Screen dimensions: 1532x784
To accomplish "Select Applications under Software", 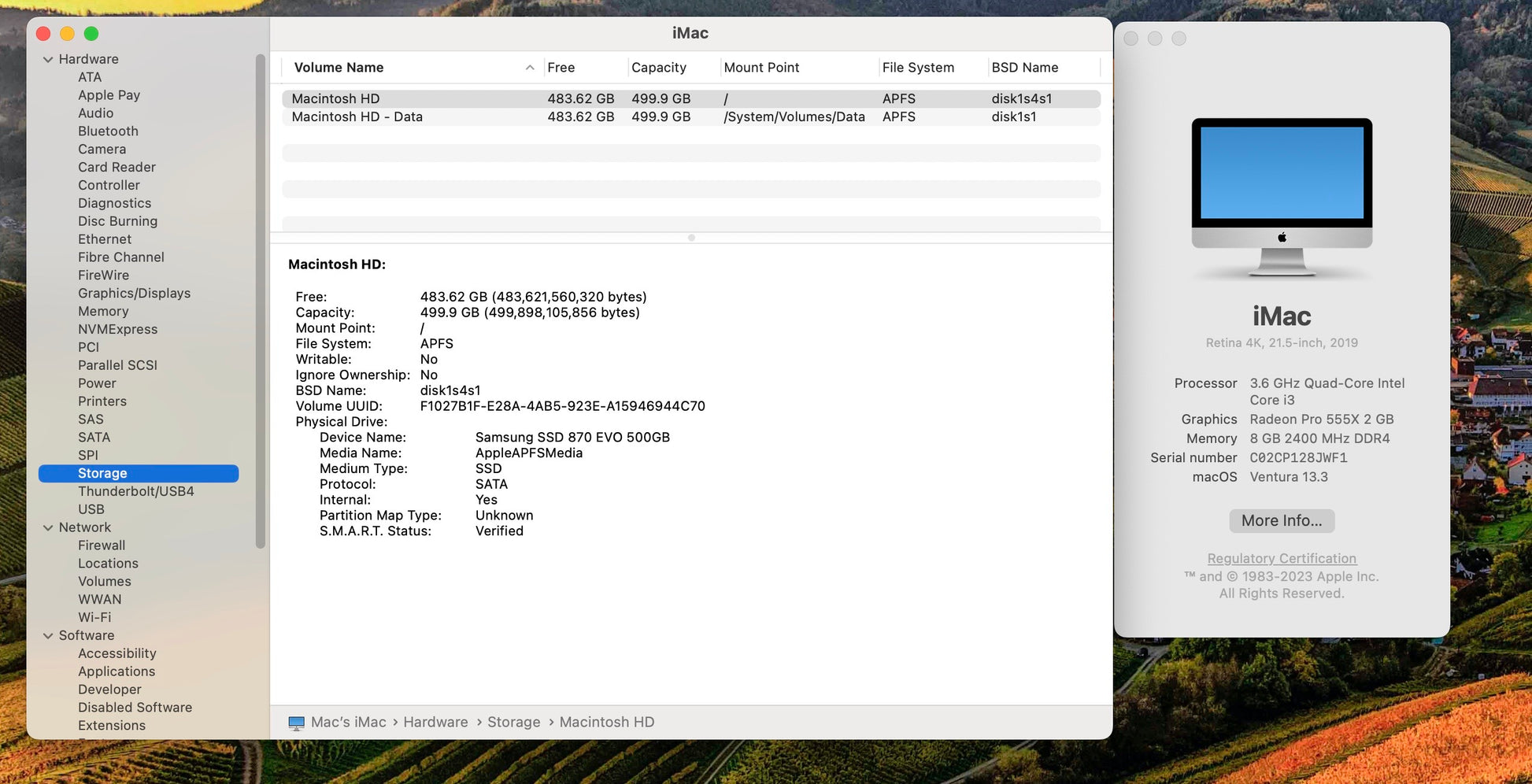I will 117,671.
